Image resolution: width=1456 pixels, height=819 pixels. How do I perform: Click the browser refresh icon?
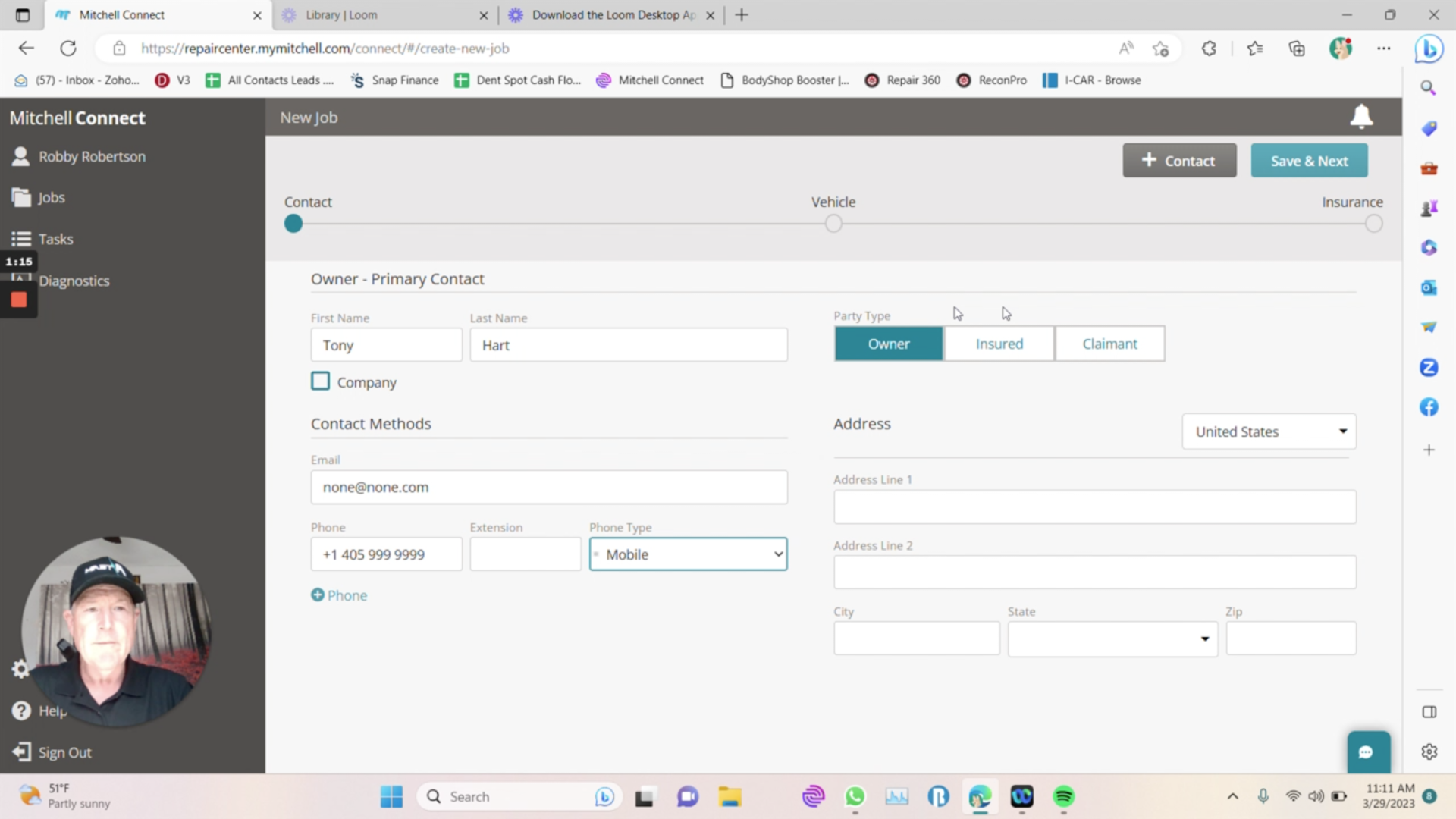point(68,49)
